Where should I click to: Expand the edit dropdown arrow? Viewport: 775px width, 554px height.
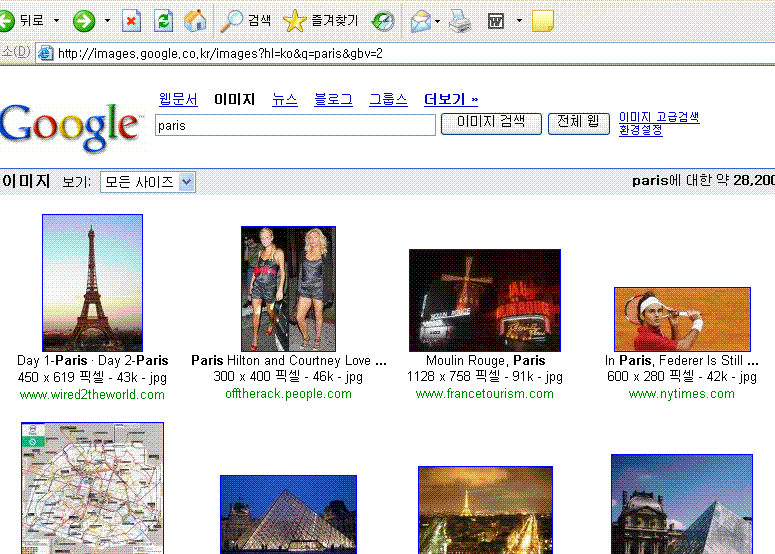coord(519,21)
